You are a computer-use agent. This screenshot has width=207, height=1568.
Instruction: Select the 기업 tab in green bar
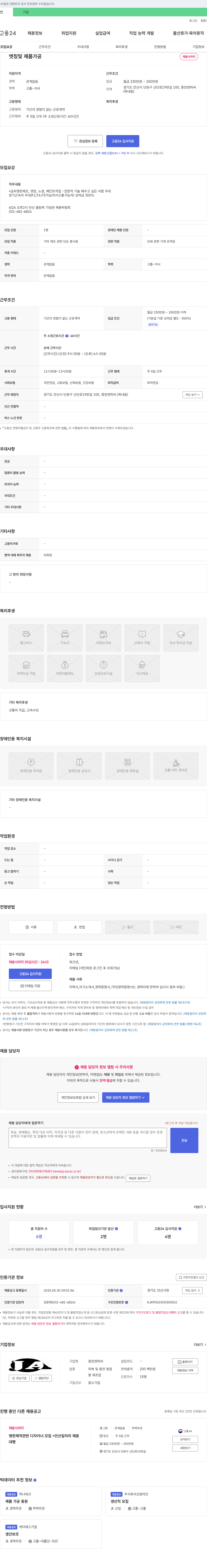pyautogui.click(x=26, y=12)
